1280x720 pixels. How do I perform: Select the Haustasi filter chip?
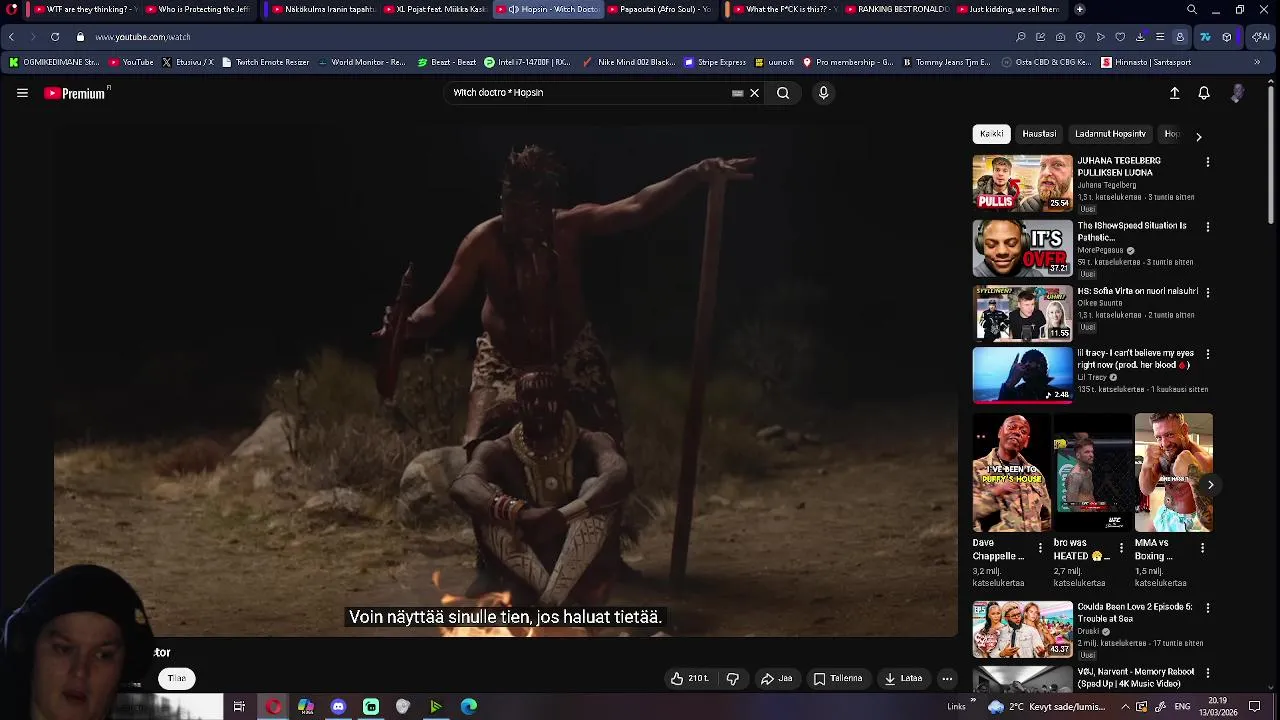pyautogui.click(x=1039, y=134)
